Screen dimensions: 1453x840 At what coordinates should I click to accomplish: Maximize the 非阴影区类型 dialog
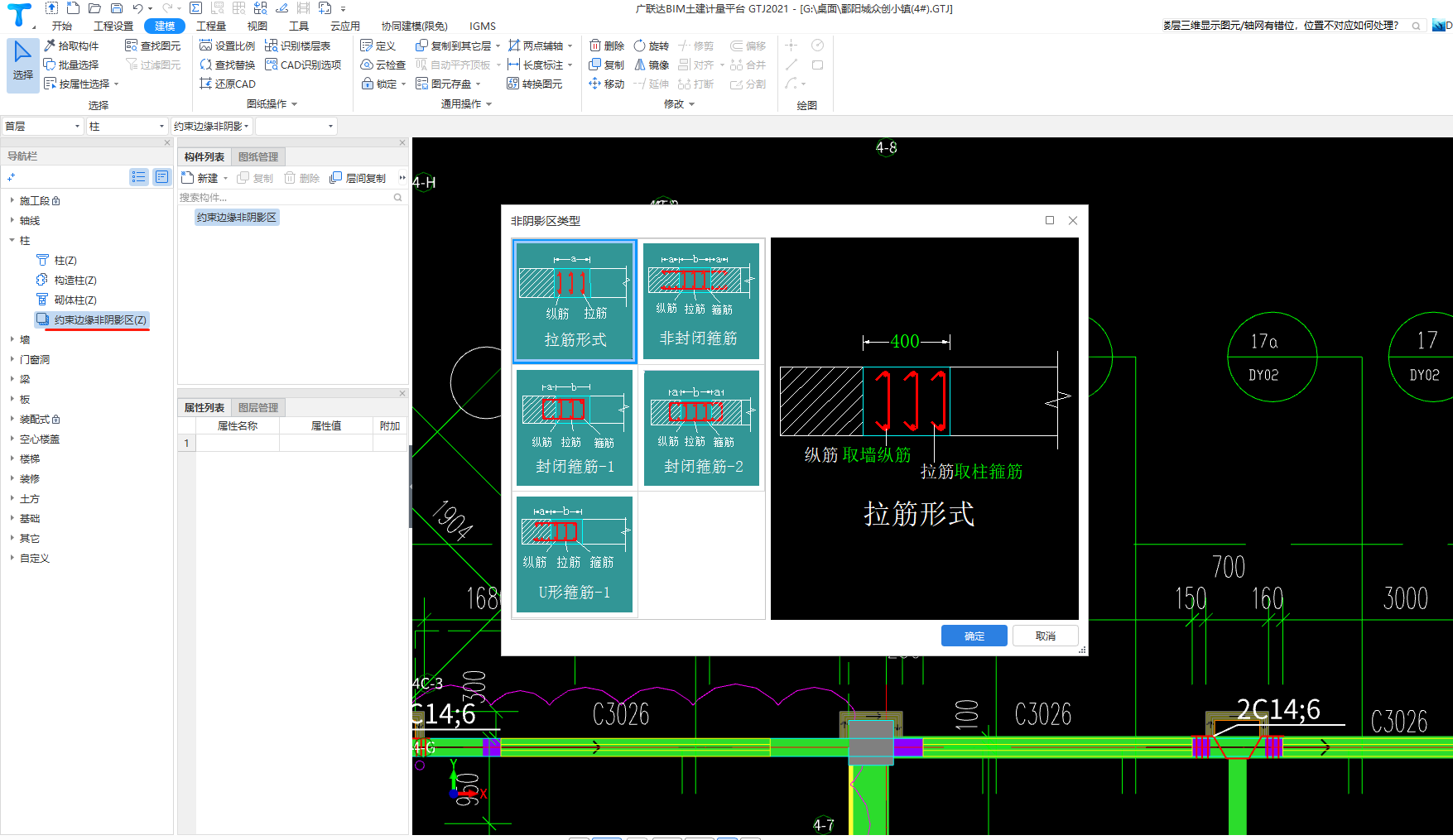pos(1050,220)
